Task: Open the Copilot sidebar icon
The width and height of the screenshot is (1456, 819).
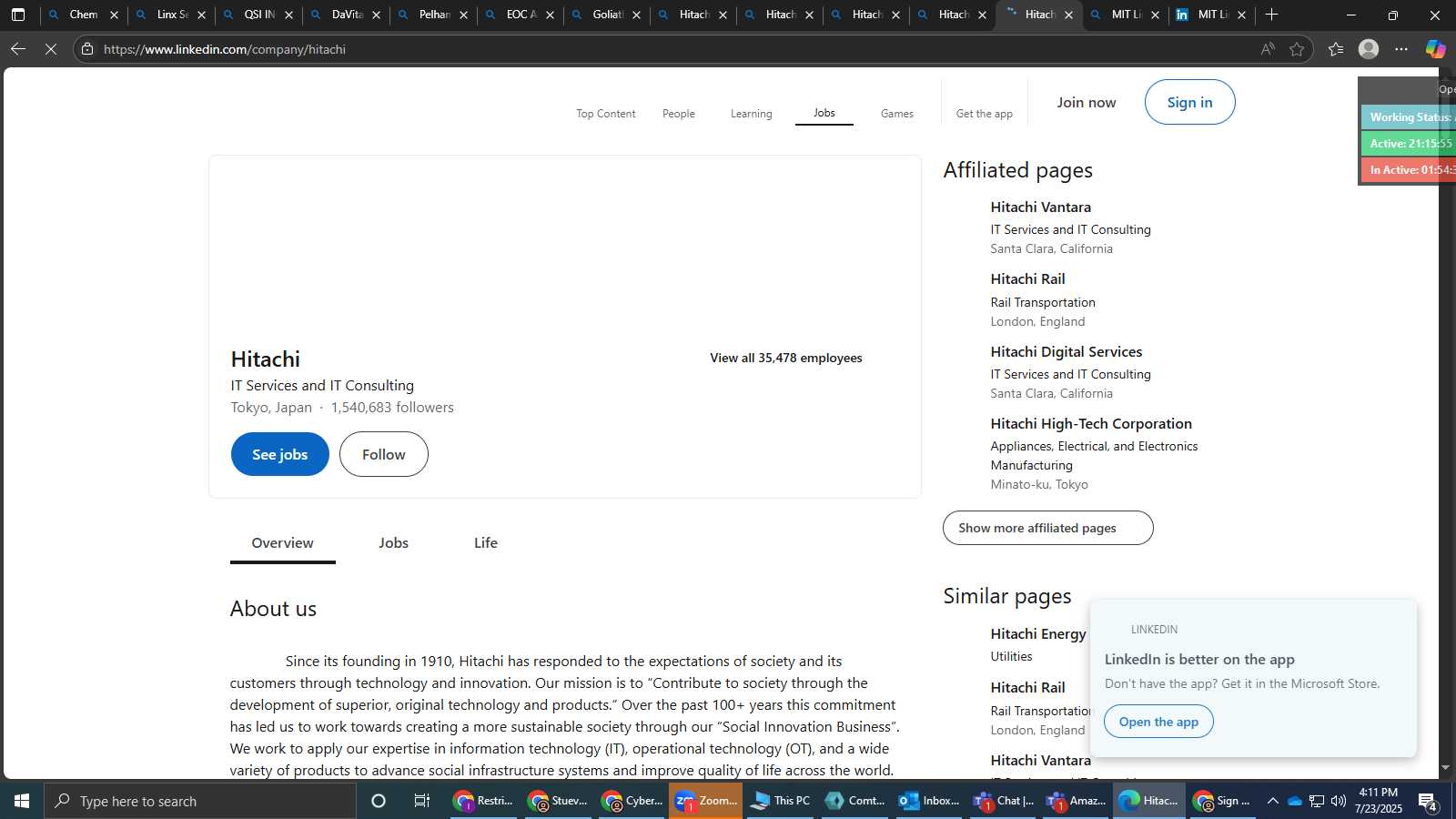Action: tap(1435, 49)
